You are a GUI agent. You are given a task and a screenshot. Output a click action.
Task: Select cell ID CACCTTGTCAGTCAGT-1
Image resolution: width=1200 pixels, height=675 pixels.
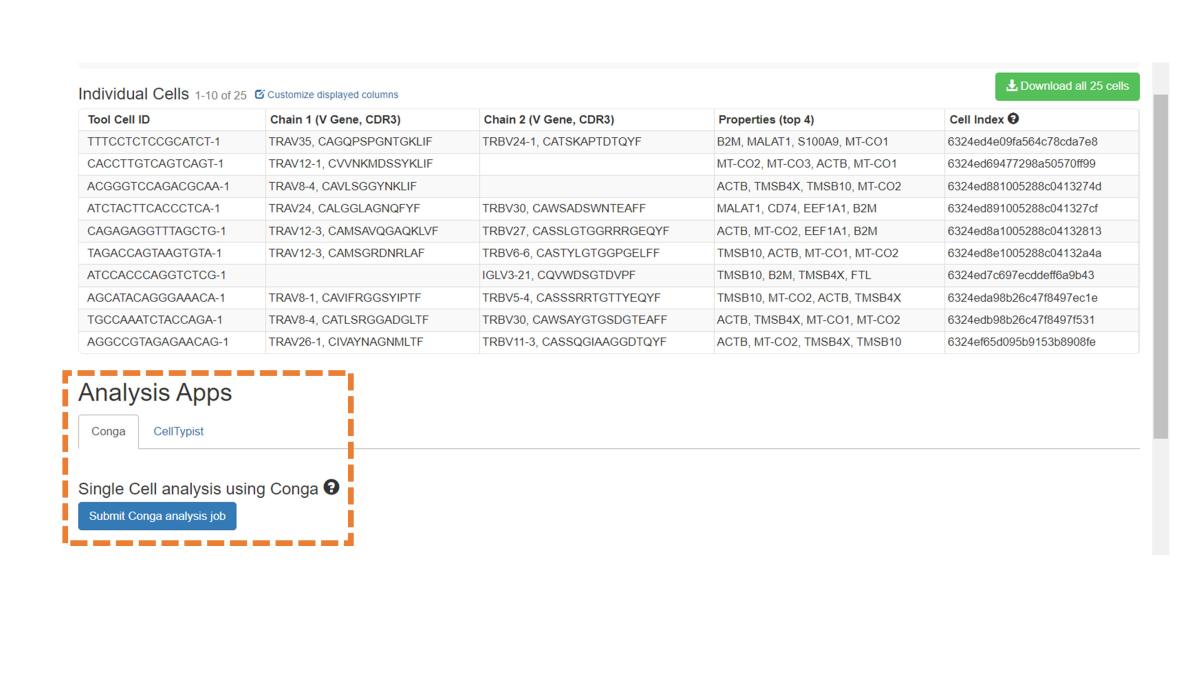pos(155,164)
